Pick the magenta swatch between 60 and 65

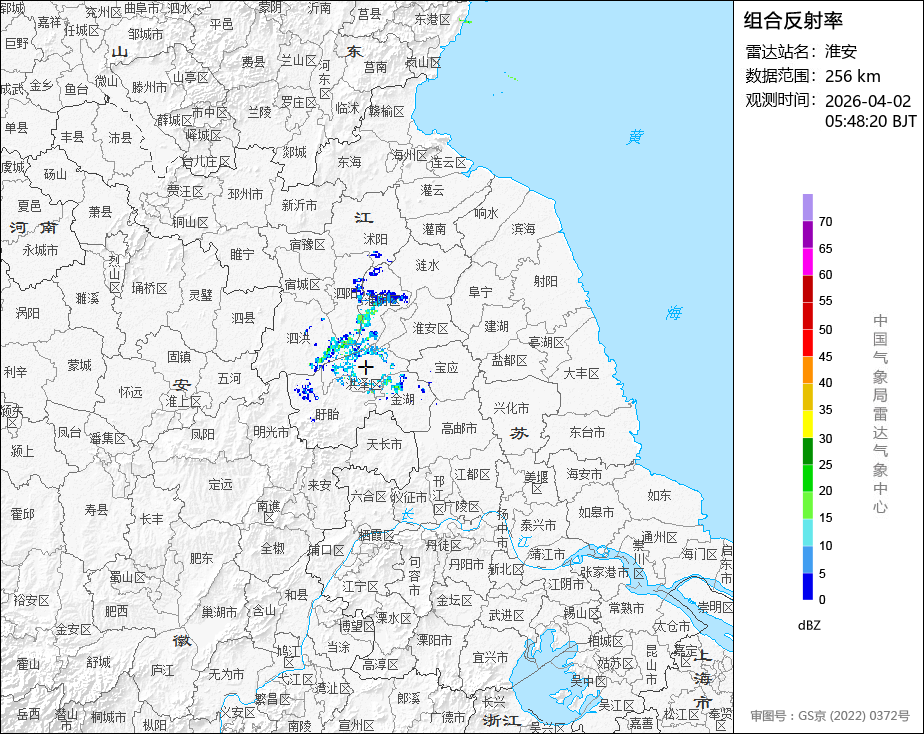(x=807, y=261)
